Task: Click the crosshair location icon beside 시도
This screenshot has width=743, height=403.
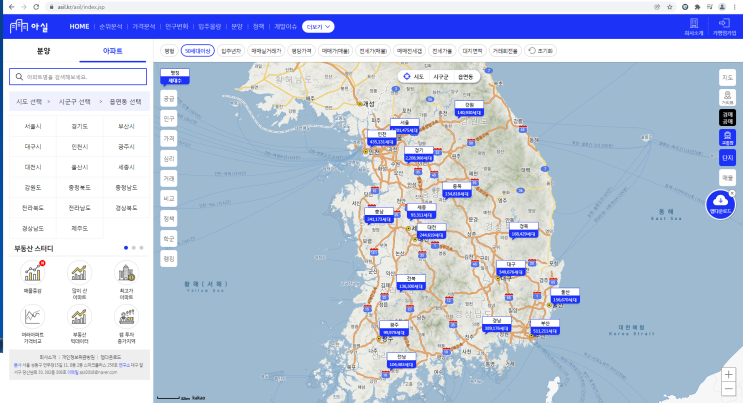Action: (407, 76)
